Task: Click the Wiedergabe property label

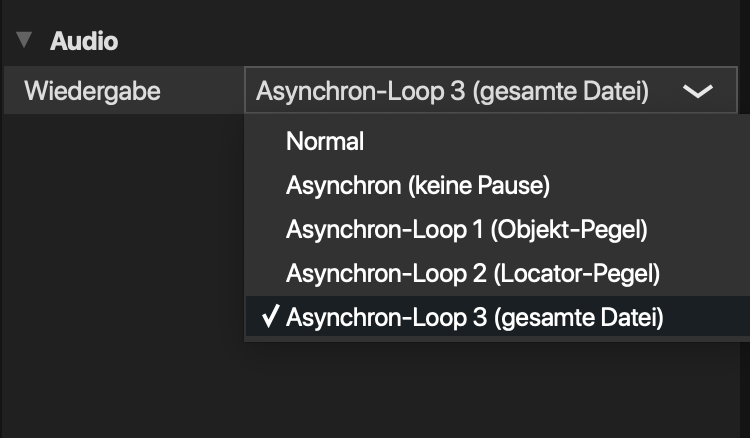Action: (93, 91)
